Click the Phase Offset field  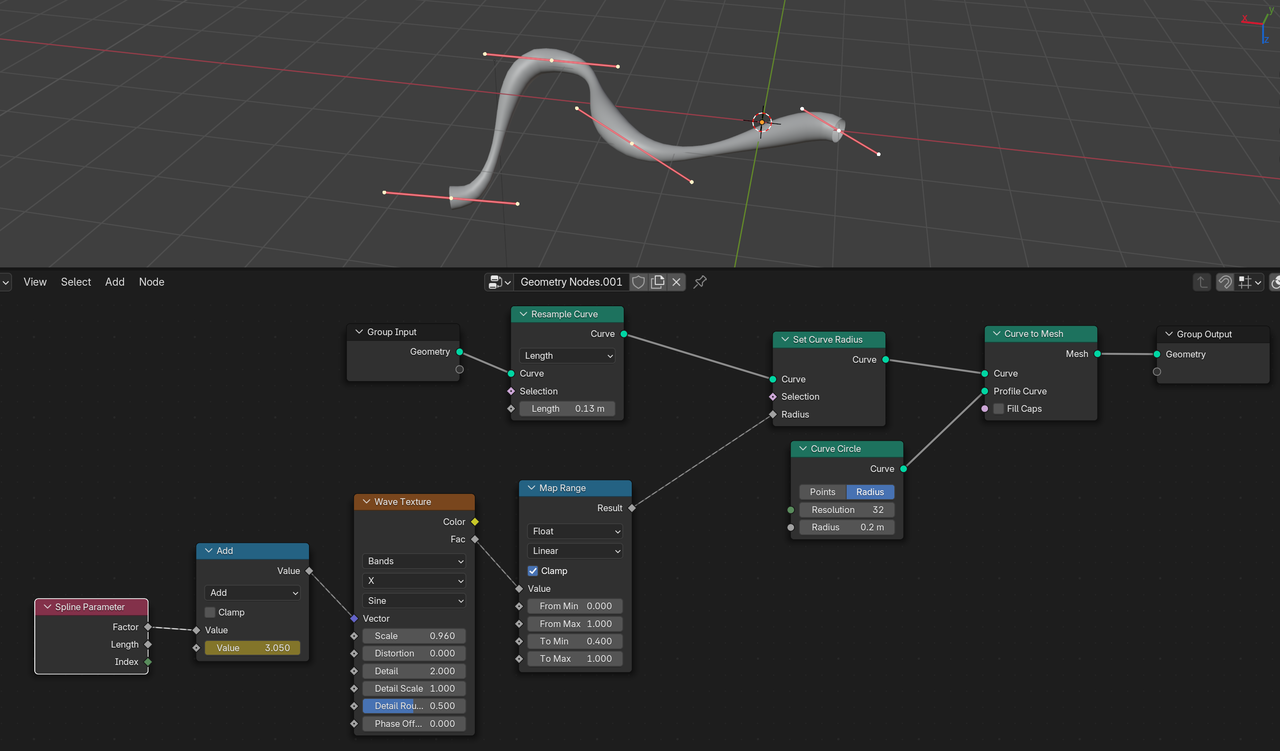pos(414,724)
